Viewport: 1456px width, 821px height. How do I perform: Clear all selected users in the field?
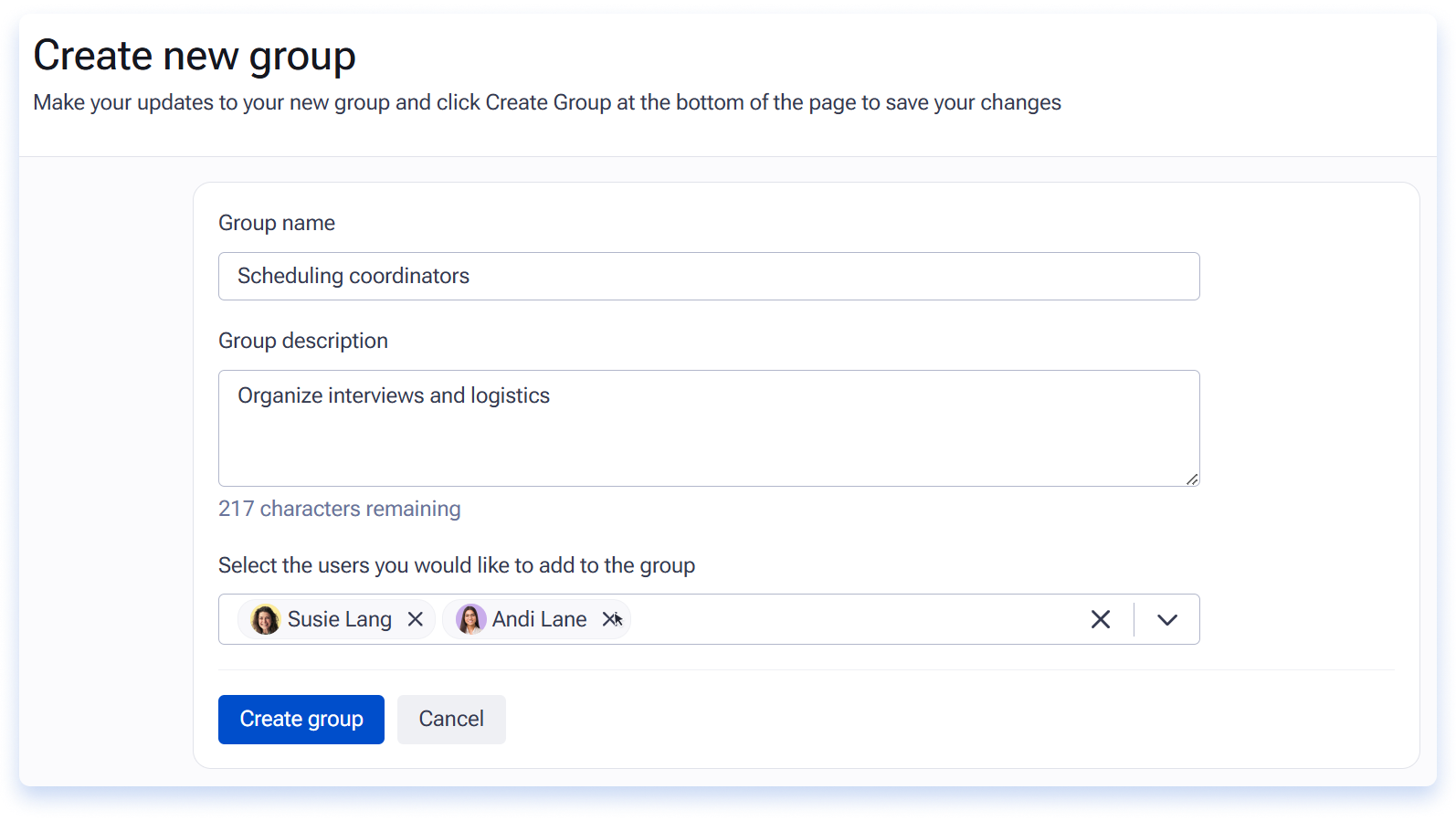[x=1101, y=619]
